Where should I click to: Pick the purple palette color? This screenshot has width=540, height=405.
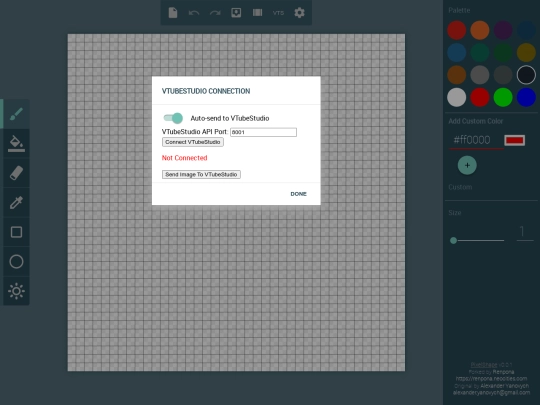503,30
